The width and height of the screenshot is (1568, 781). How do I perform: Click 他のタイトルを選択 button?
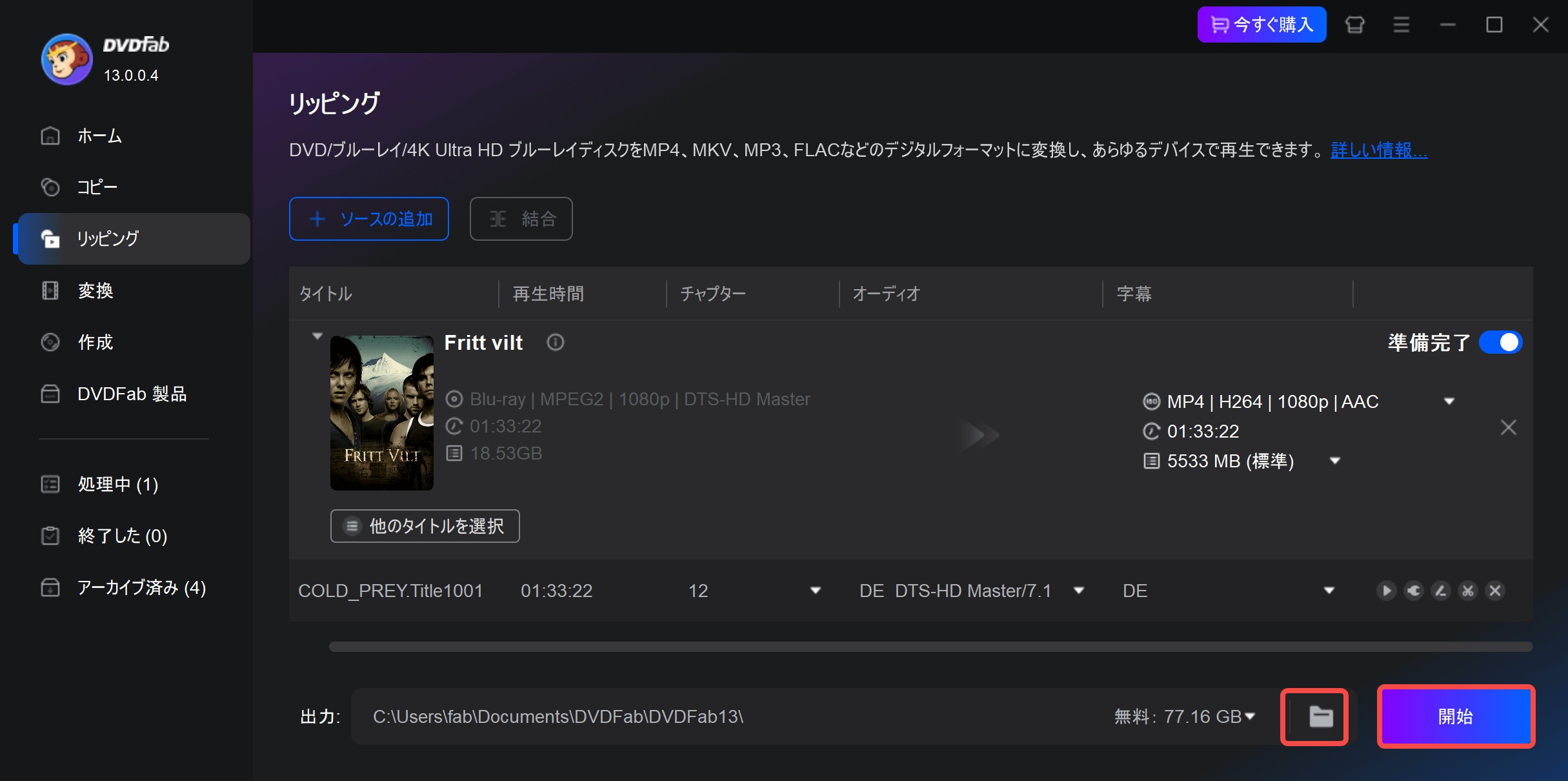[425, 526]
